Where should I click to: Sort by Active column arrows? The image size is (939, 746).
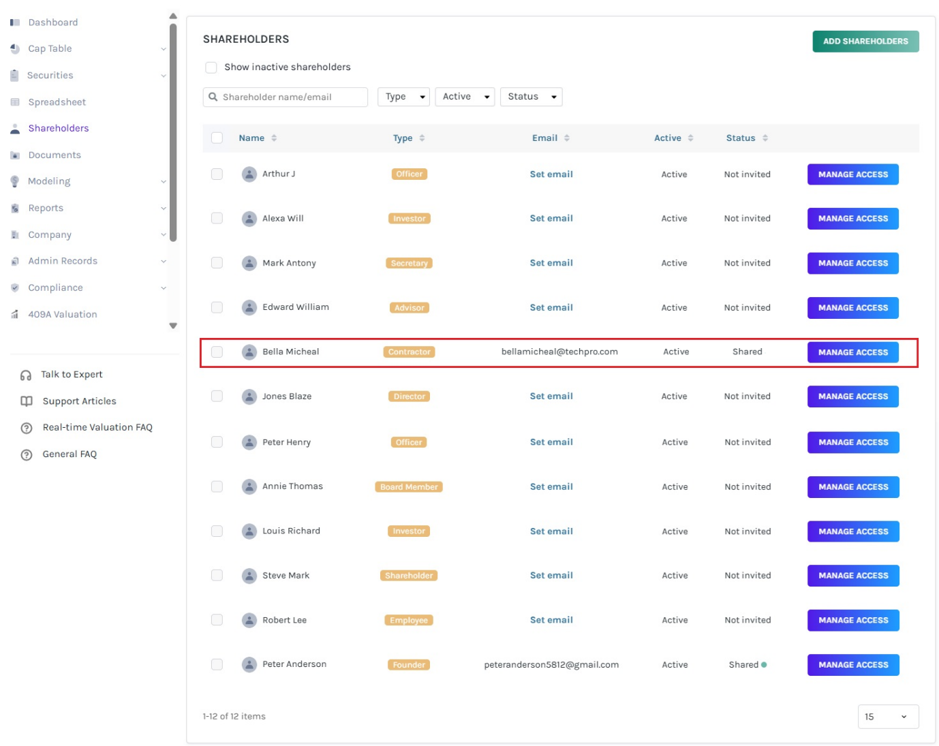pos(690,138)
